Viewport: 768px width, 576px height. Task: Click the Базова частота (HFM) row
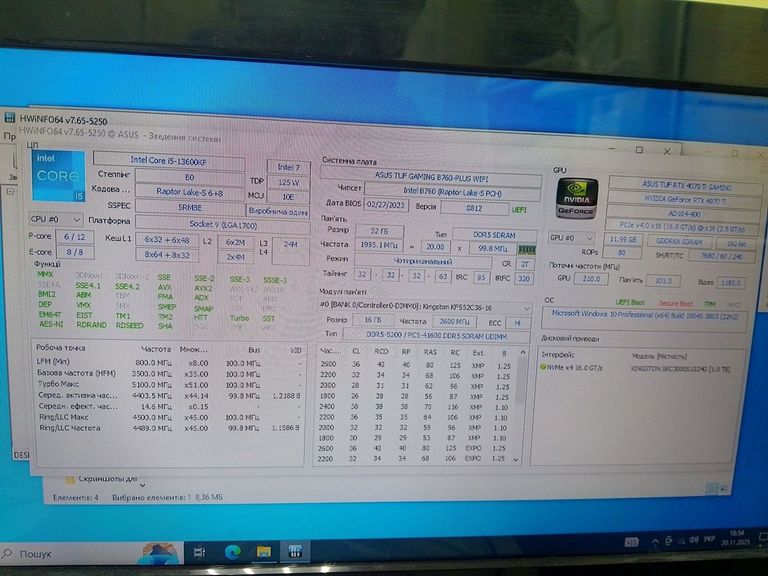pos(169,374)
